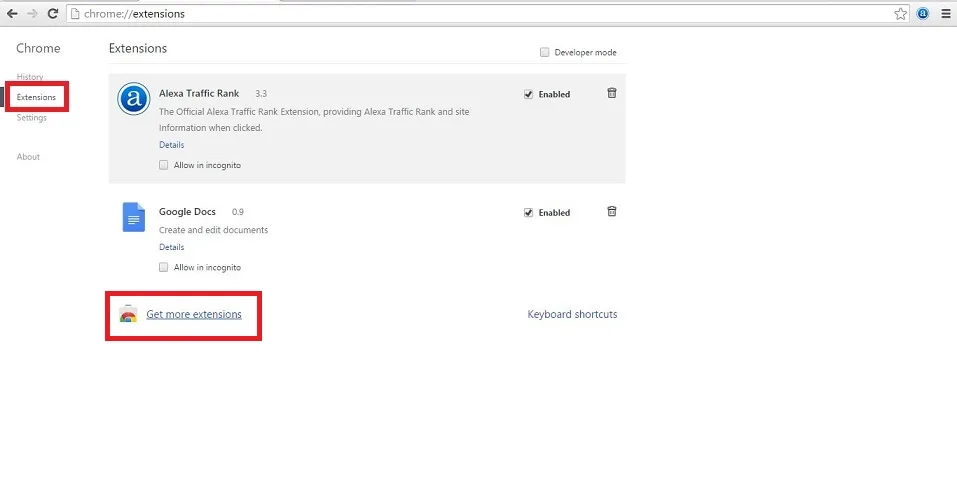Click the Google Docs version 0.9
Screen dimensions: 957x493
(237, 212)
